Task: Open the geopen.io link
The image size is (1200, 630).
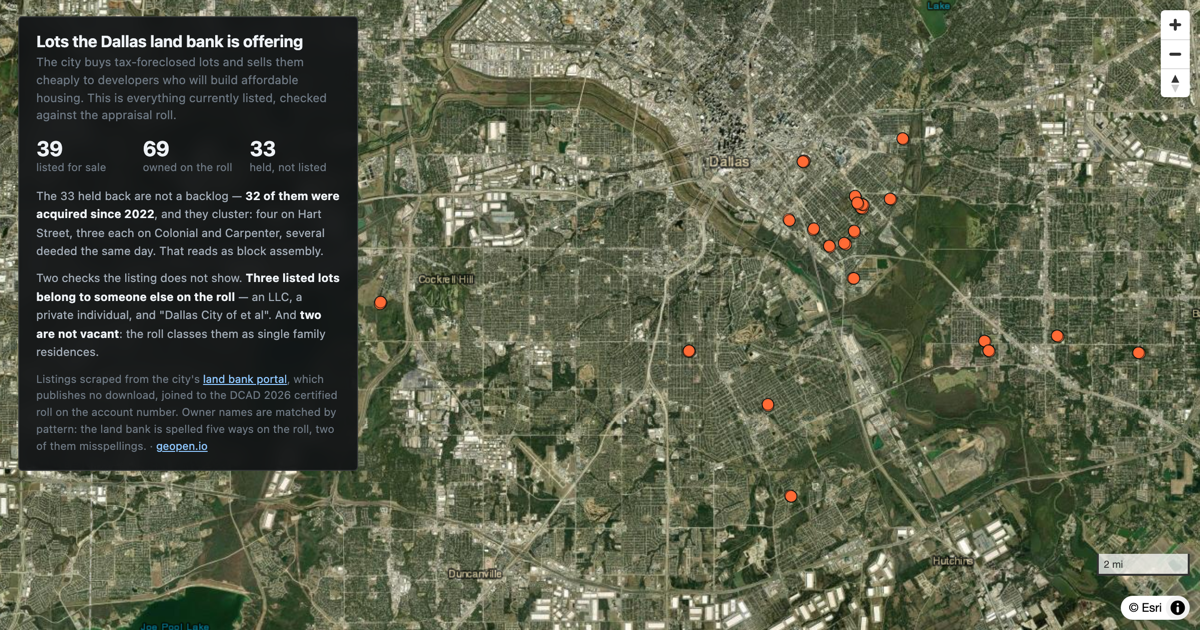Action: [182, 446]
